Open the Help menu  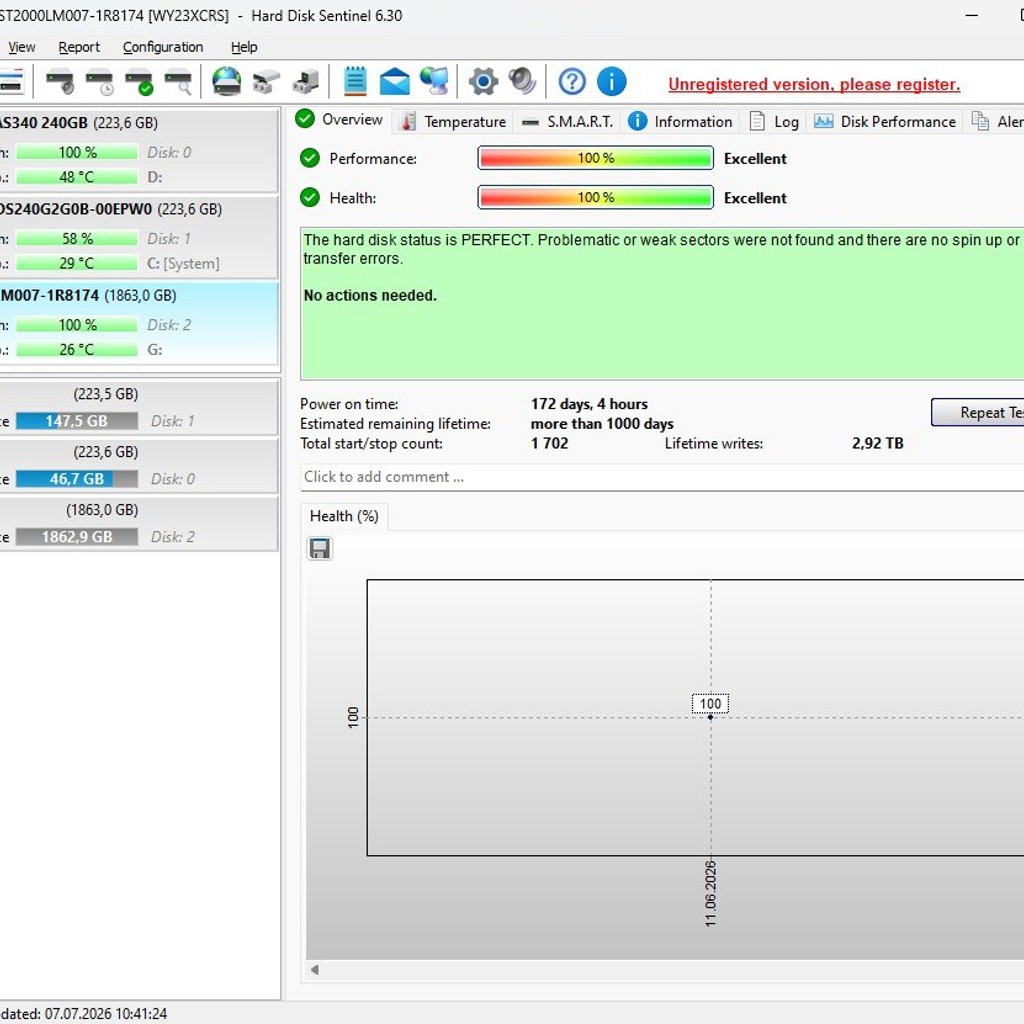click(x=244, y=47)
